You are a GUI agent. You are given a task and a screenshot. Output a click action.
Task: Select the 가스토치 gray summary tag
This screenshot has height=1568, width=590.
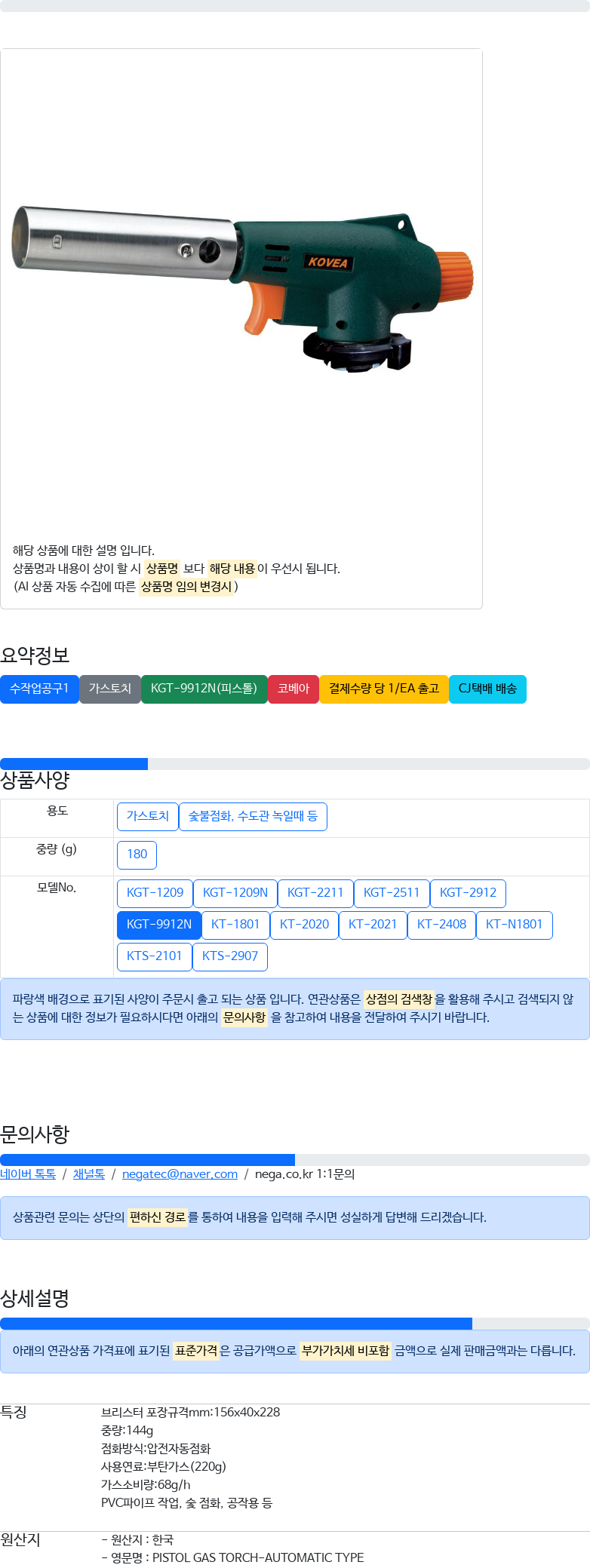(110, 689)
